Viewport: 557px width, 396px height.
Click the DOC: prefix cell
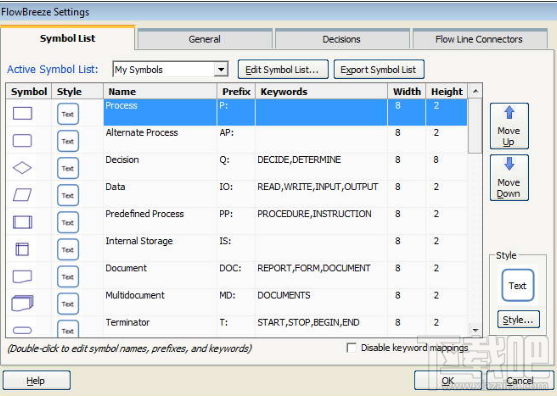[x=236, y=275]
